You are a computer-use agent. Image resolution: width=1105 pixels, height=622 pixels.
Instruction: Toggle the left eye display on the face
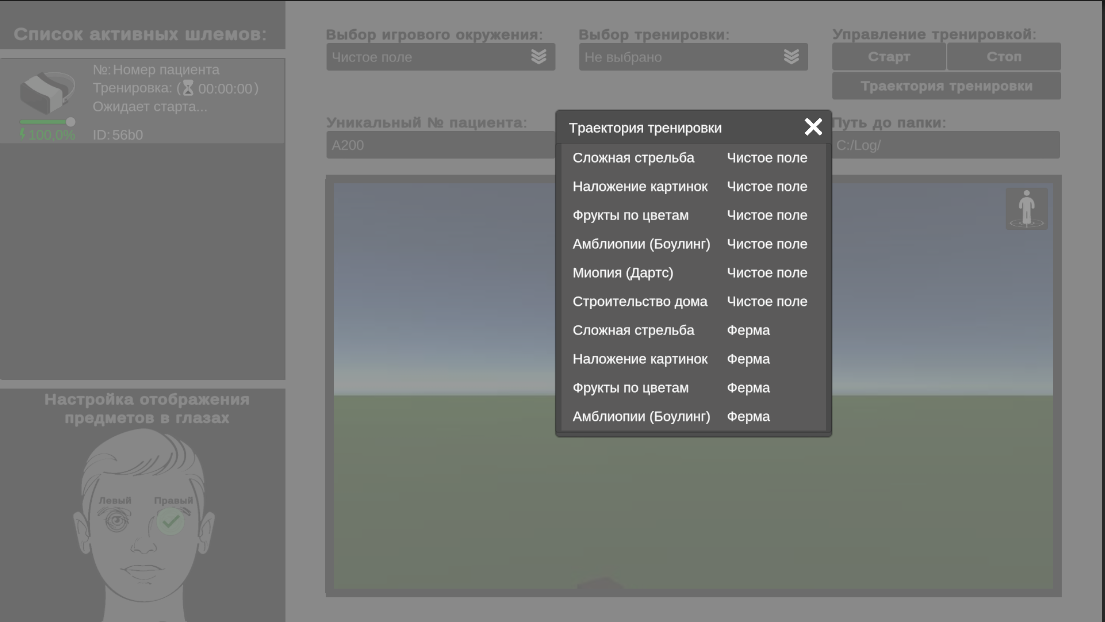tap(116, 521)
